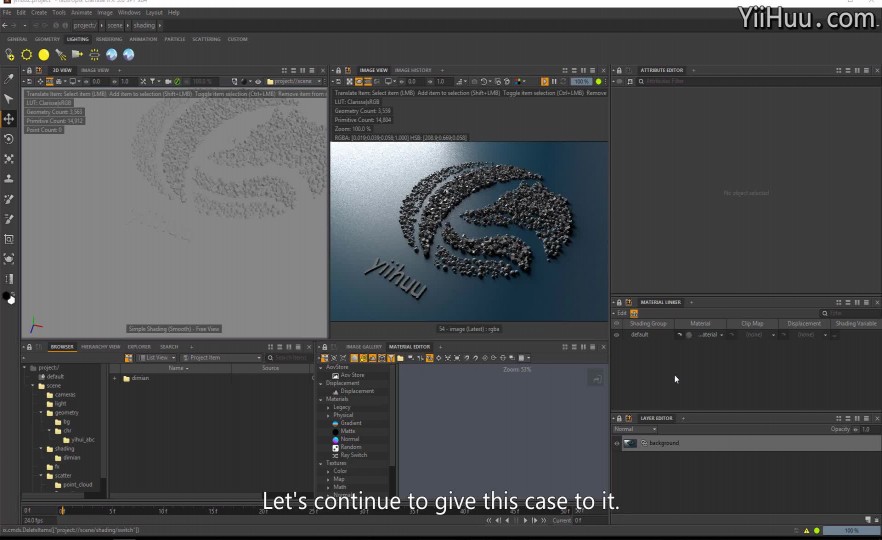This screenshot has height=540, width=882.
Task: Click the 3D View camera icon
Action: point(168,82)
